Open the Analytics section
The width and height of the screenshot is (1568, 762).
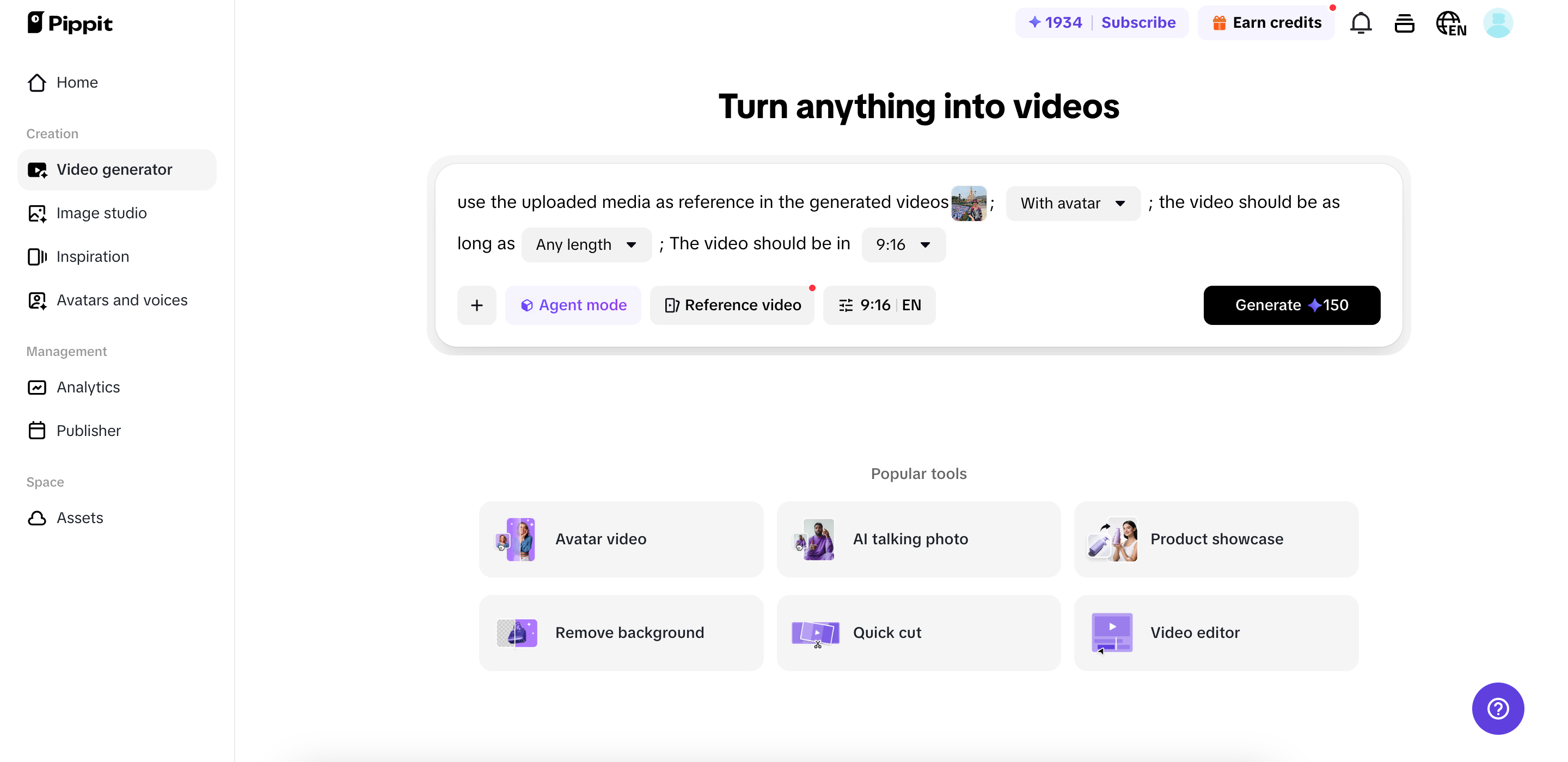click(x=88, y=387)
